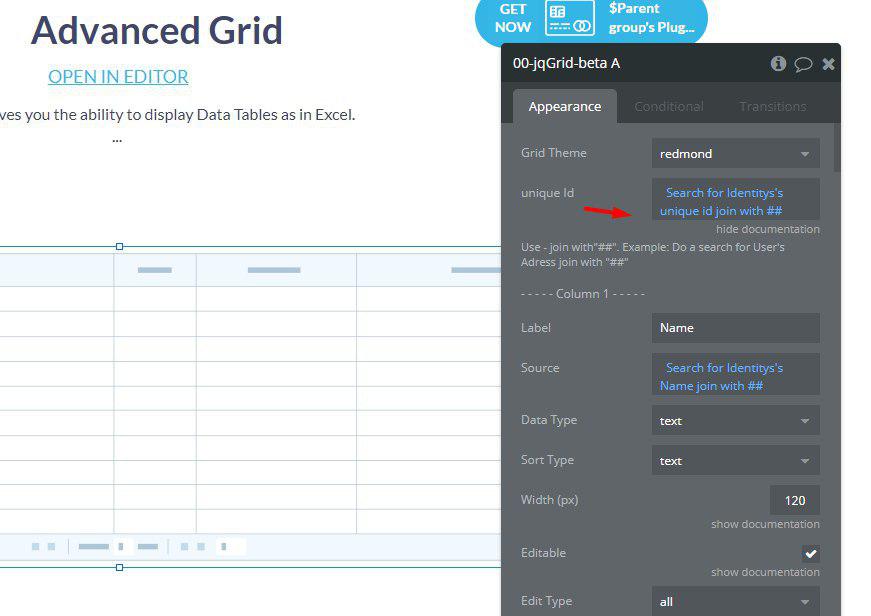Open the Edit Type dropdown
871x616 pixels.
[735, 601]
